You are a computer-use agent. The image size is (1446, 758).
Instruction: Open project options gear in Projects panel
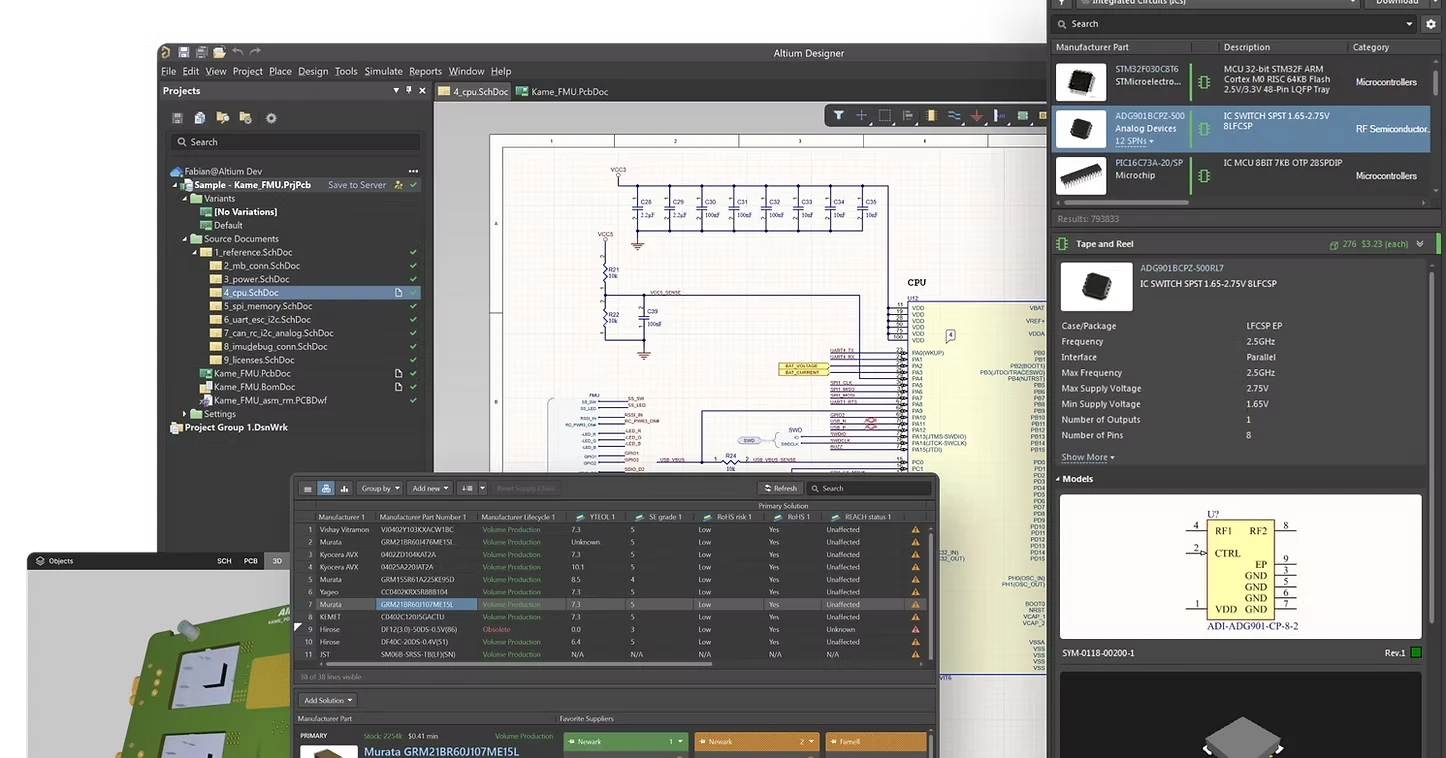coord(270,118)
